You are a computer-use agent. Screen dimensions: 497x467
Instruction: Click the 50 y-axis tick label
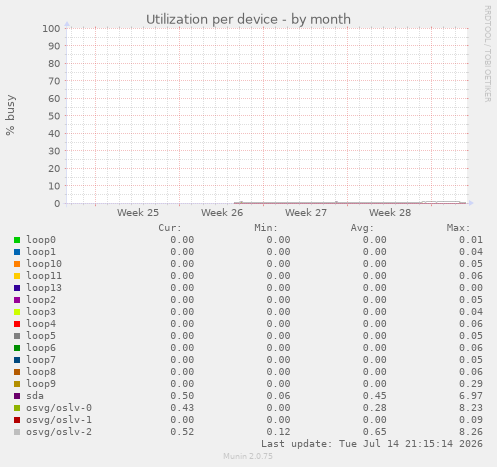(54, 116)
